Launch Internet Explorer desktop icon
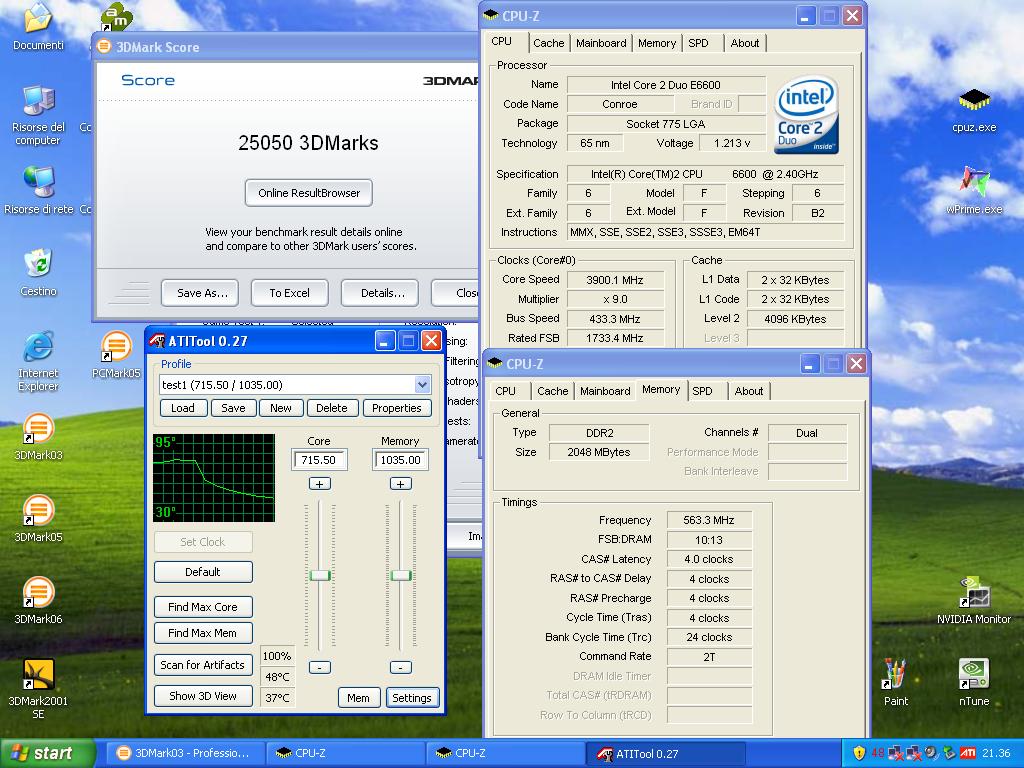1024x768 pixels. pyautogui.click(x=38, y=361)
